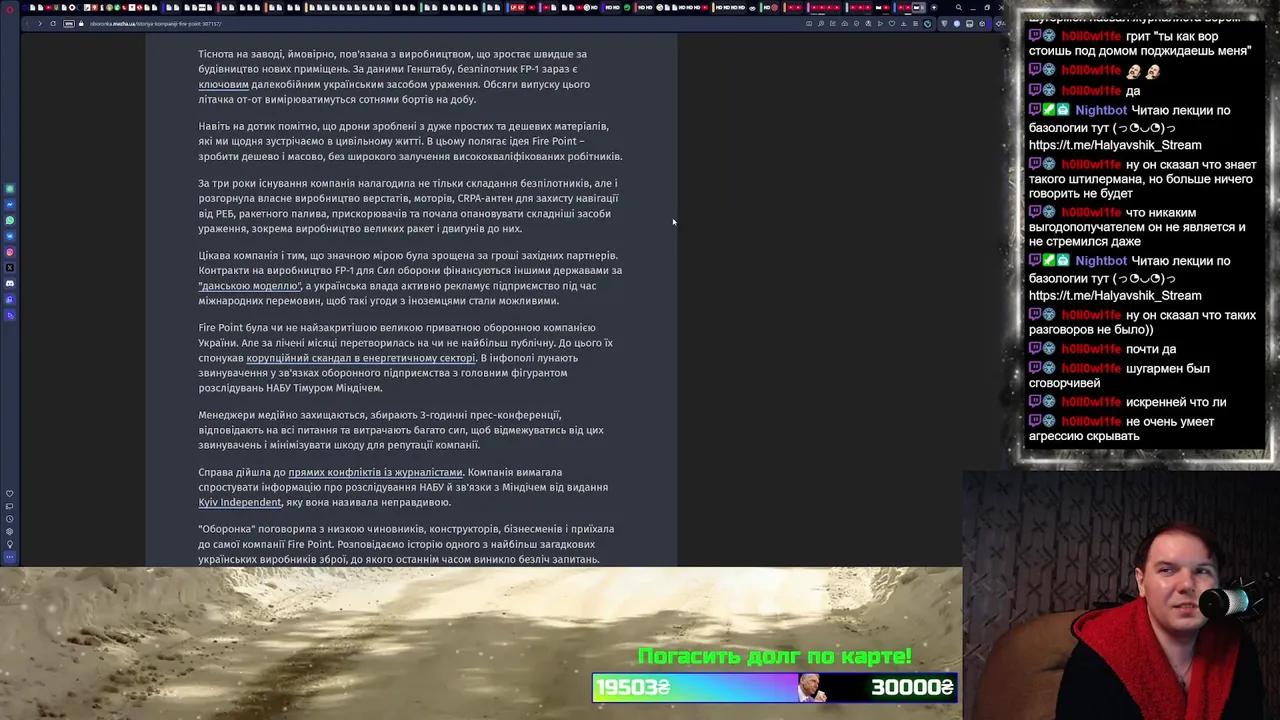Open the "Kyiv Independent" link
The image size is (1280, 720).
[240, 502]
